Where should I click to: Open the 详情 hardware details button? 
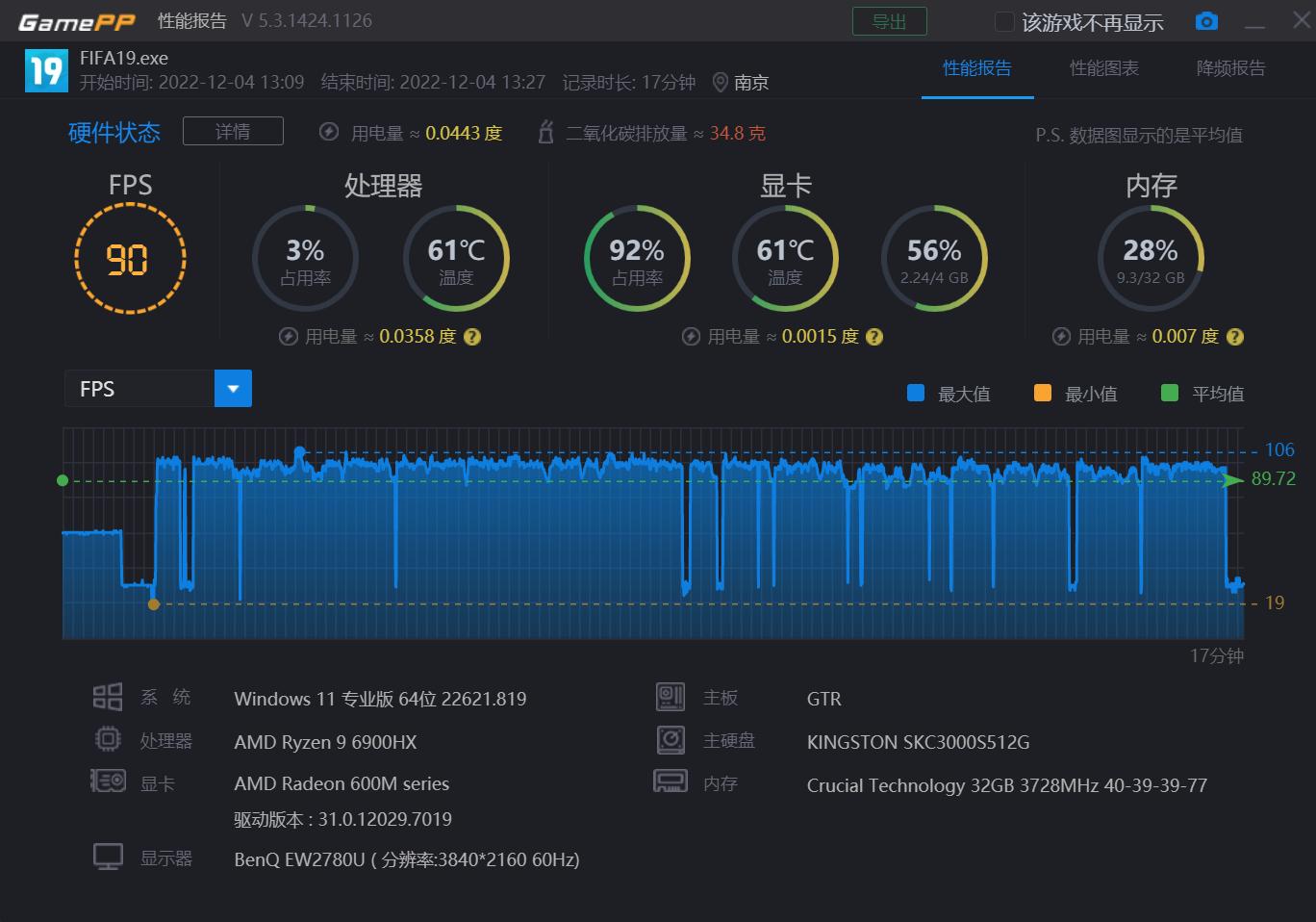(x=233, y=131)
